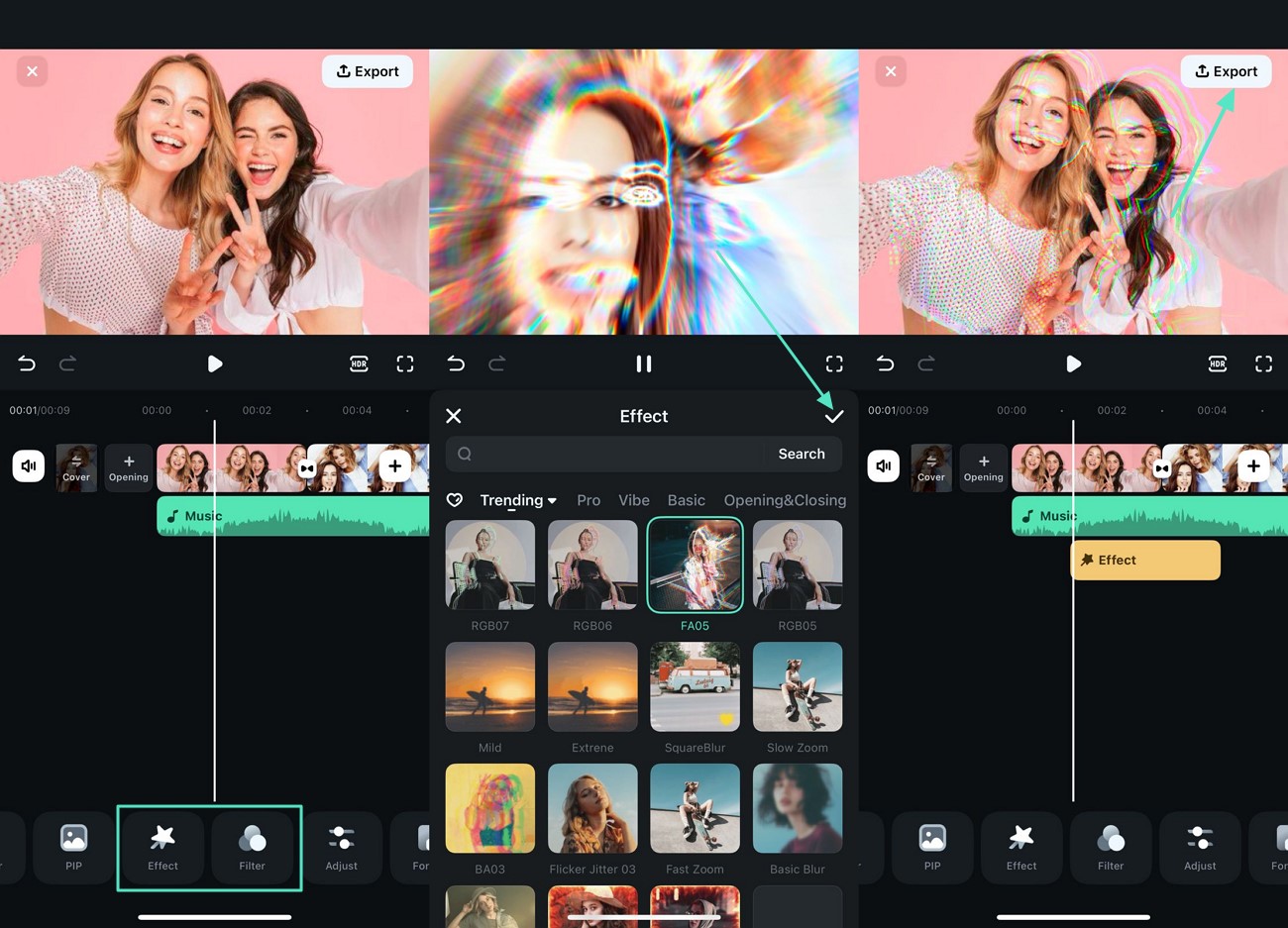Screen dimensions: 1288x928
Task: Click undo arrow in middle panel
Action: [456, 363]
